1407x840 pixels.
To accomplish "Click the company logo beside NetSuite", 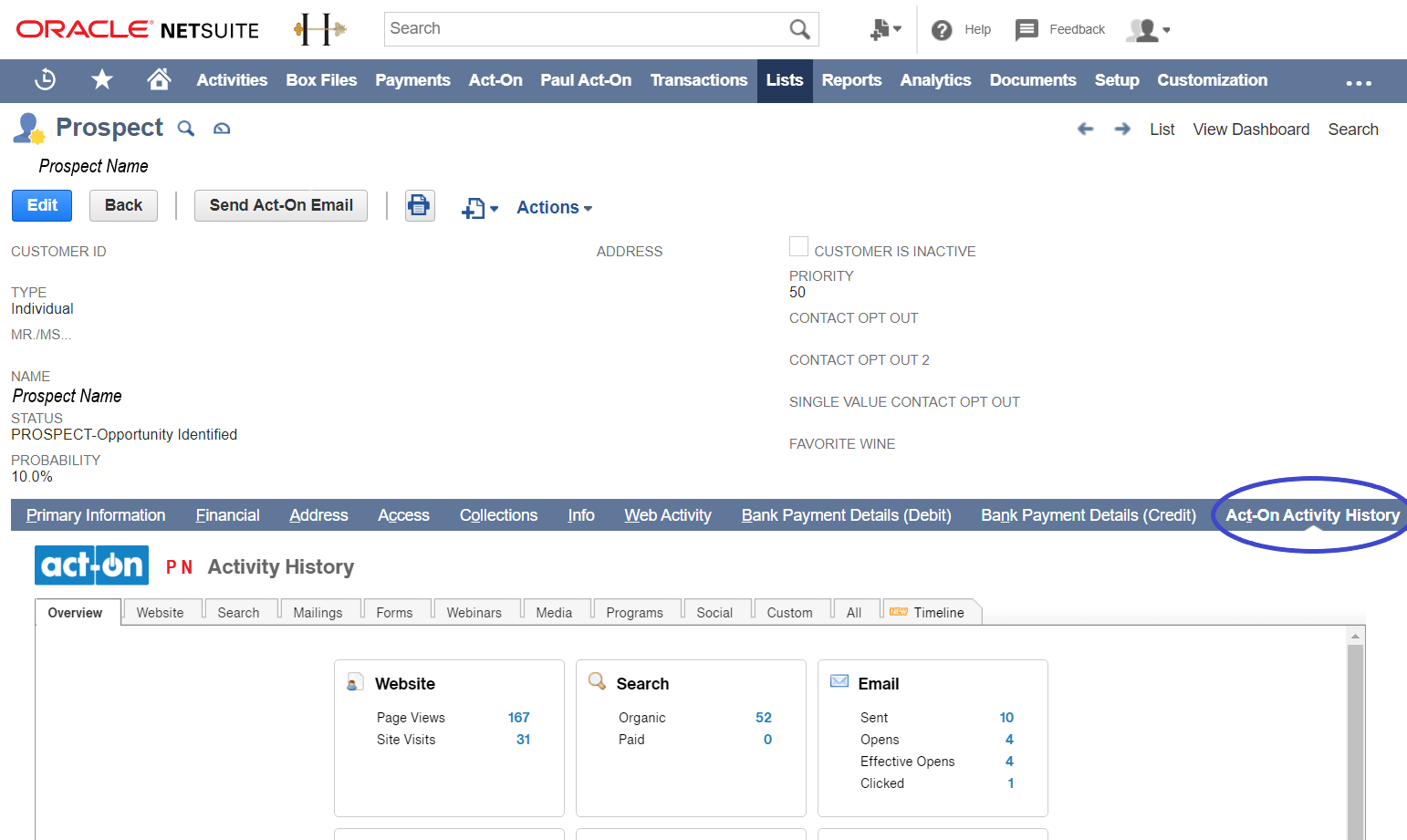I will click(x=319, y=29).
